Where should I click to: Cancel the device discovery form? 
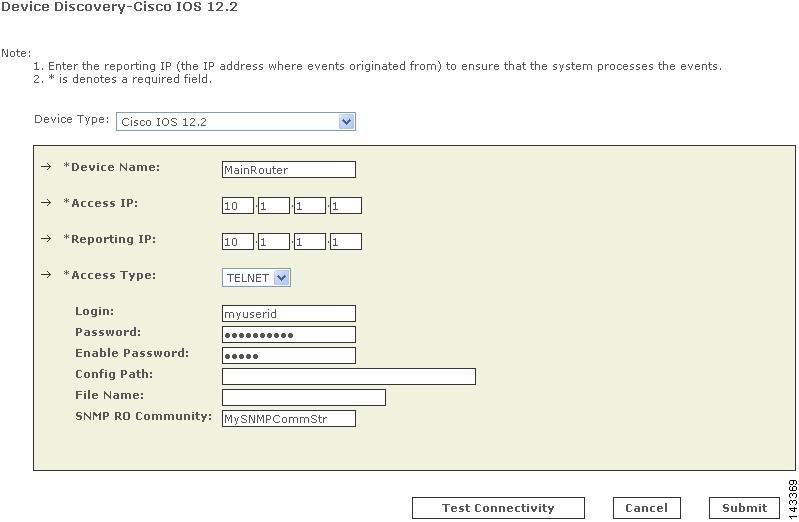tap(646, 508)
